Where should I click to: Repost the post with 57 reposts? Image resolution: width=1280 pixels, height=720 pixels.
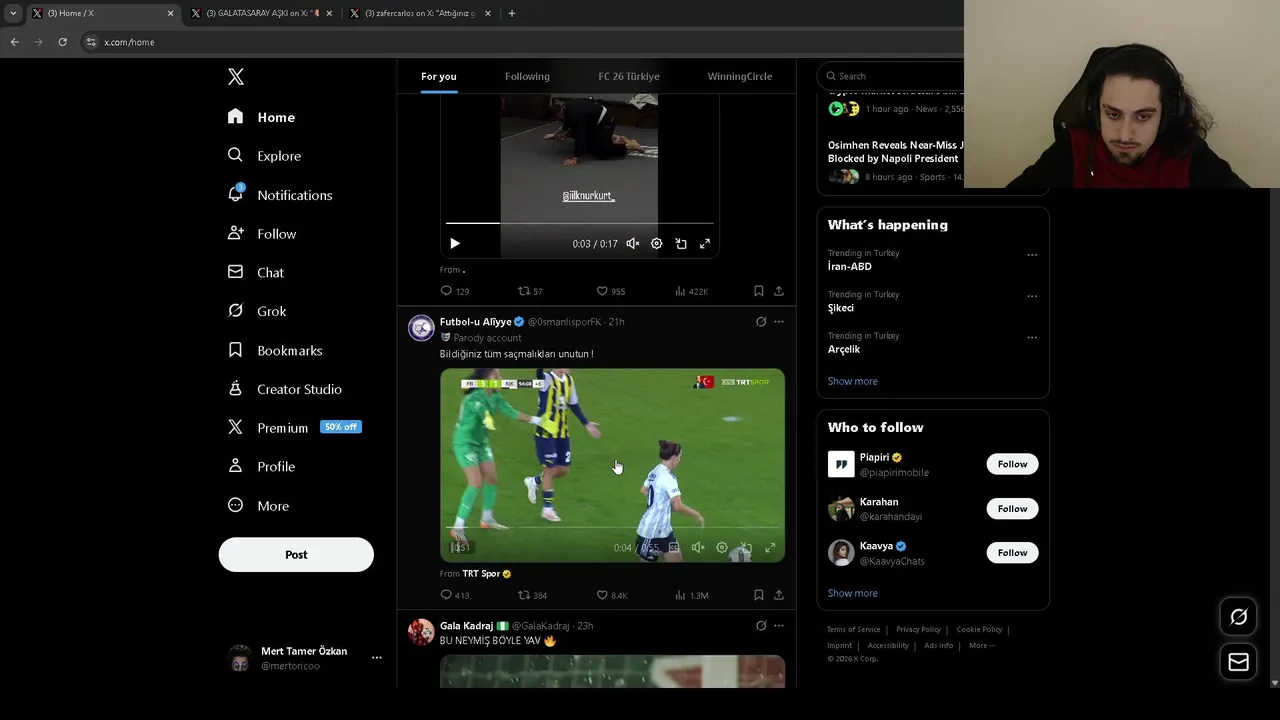coord(530,291)
